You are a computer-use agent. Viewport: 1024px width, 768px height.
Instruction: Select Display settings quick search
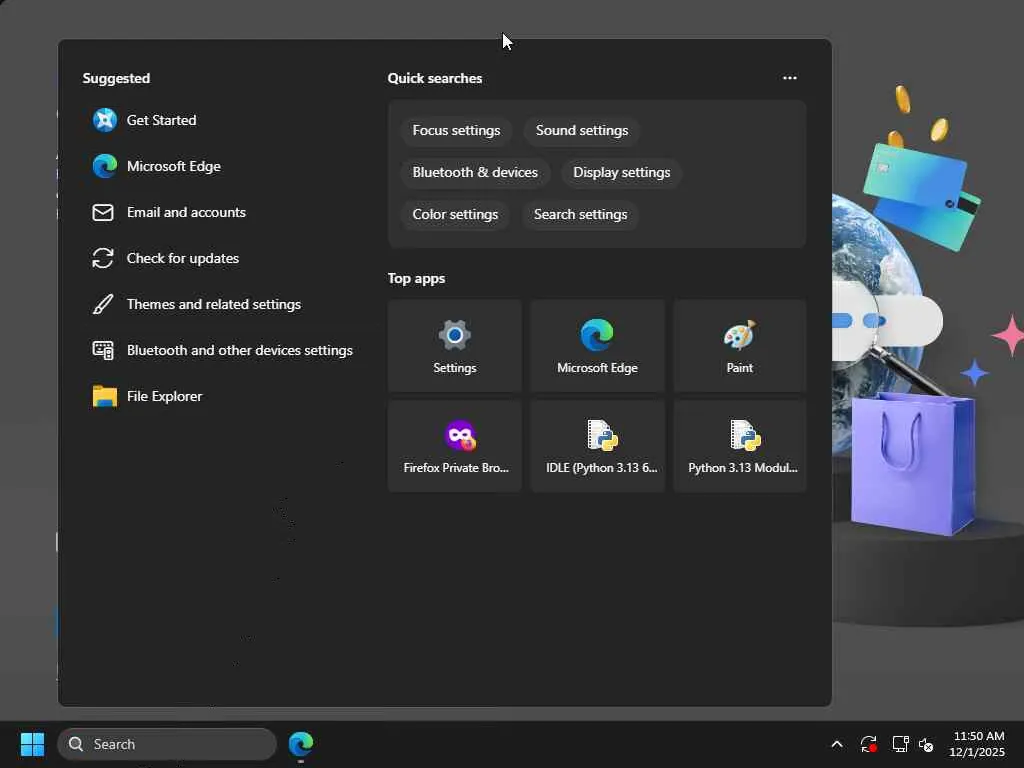(621, 172)
